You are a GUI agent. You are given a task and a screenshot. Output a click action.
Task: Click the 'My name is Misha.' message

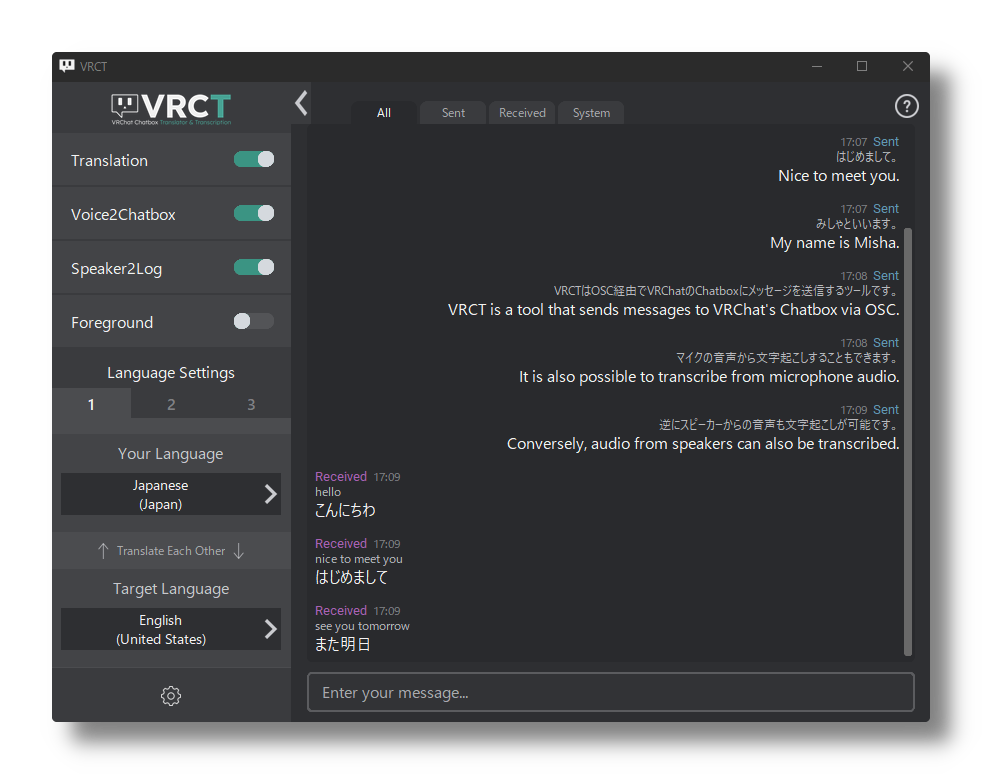[835, 243]
